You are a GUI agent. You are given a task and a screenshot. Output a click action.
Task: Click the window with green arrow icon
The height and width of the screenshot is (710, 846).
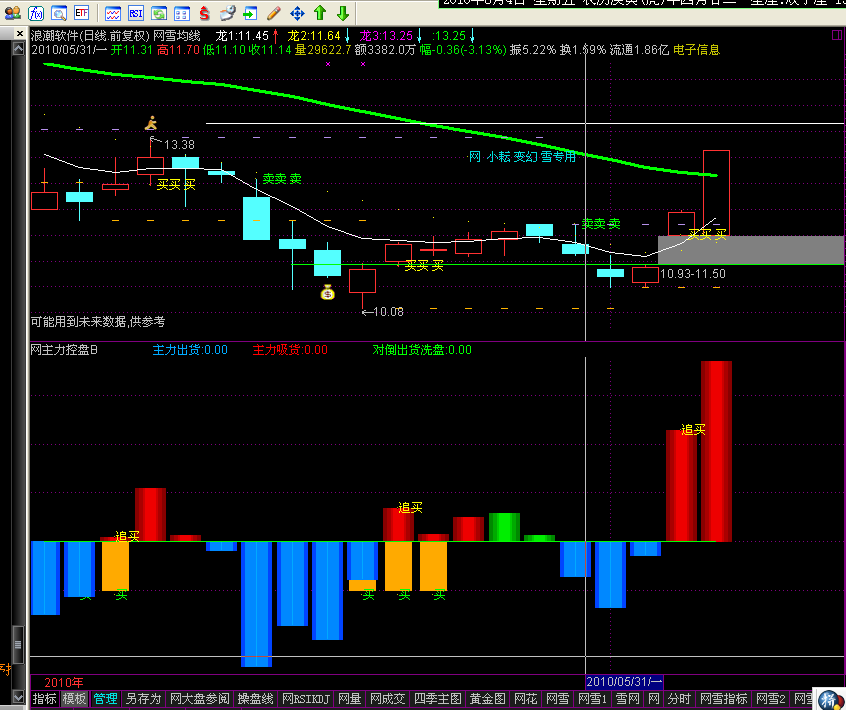(250, 13)
